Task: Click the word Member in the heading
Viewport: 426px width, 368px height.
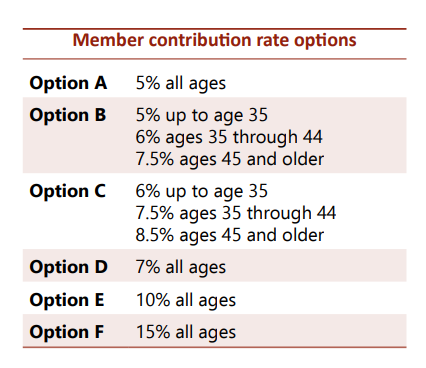Action: 108,40
